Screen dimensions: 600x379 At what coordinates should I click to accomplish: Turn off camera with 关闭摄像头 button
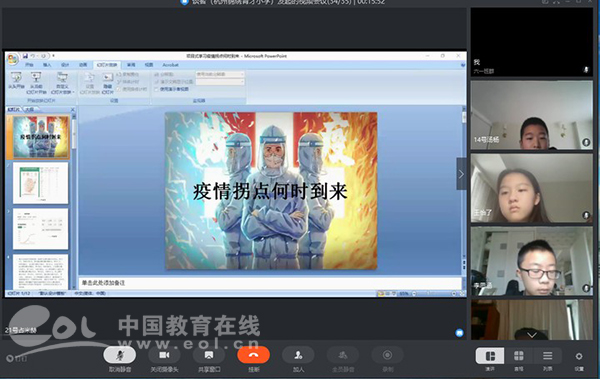tap(164, 355)
